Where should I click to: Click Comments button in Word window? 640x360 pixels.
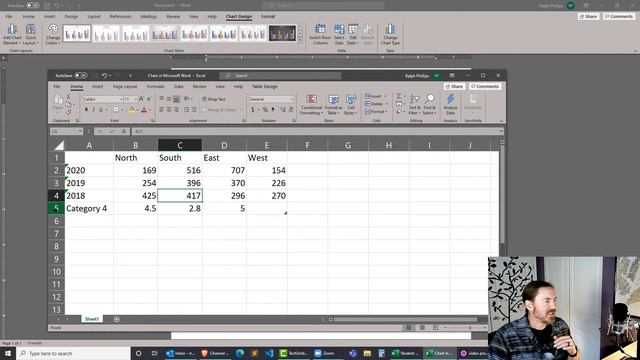pyautogui.click(x=619, y=16)
